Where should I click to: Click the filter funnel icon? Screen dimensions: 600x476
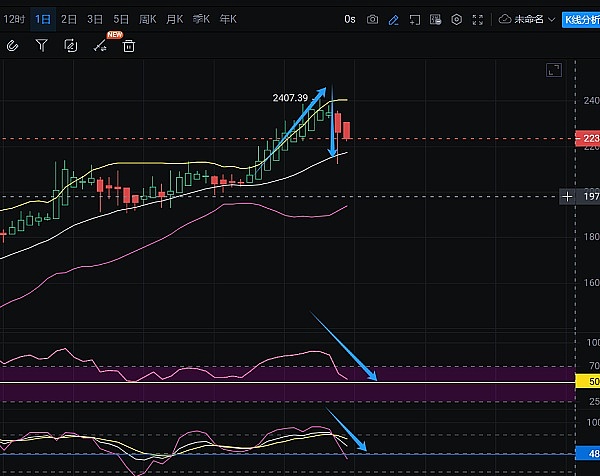tap(41, 45)
